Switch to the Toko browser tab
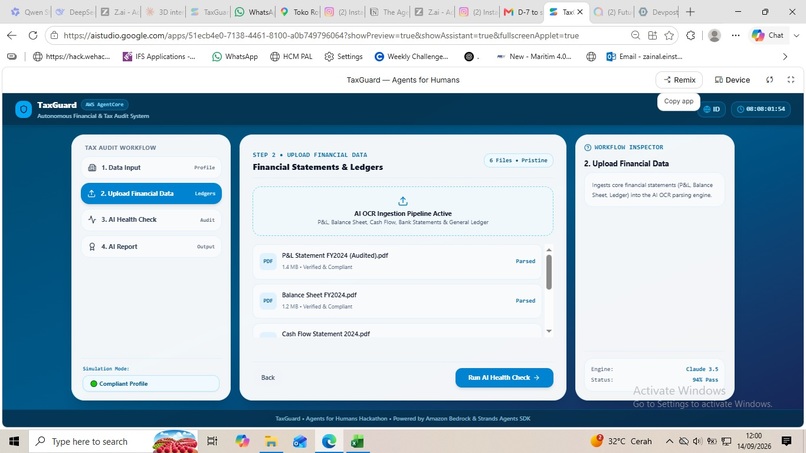 (299, 12)
